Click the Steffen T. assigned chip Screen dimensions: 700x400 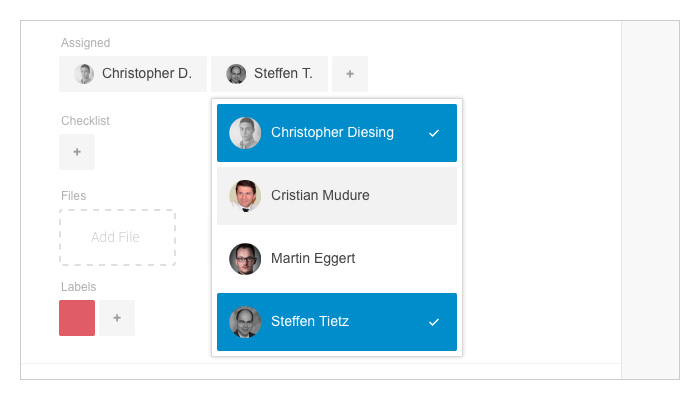tap(270, 74)
